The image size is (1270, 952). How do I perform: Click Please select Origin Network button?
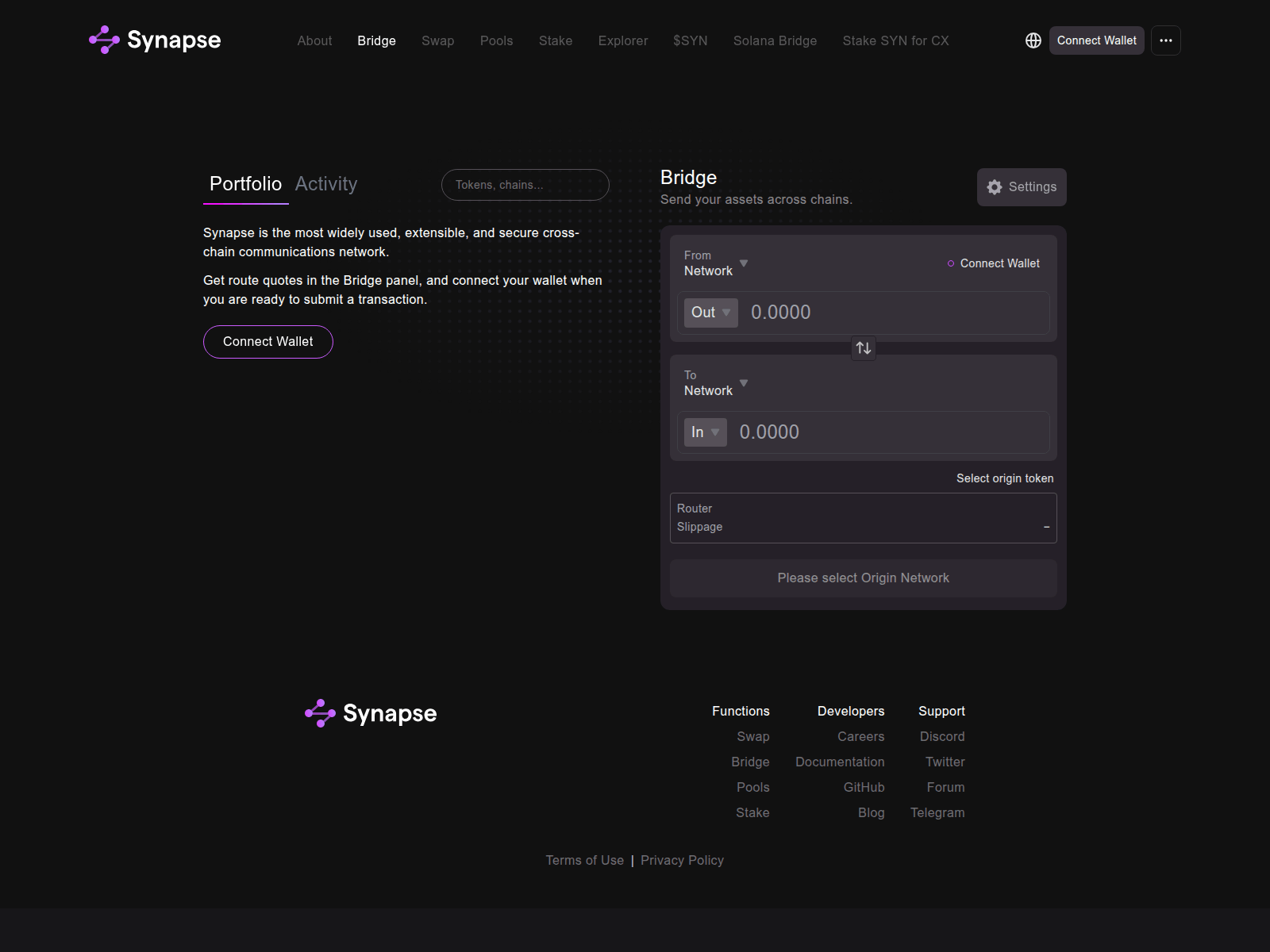pyautogui.click(x=864, y=578)
